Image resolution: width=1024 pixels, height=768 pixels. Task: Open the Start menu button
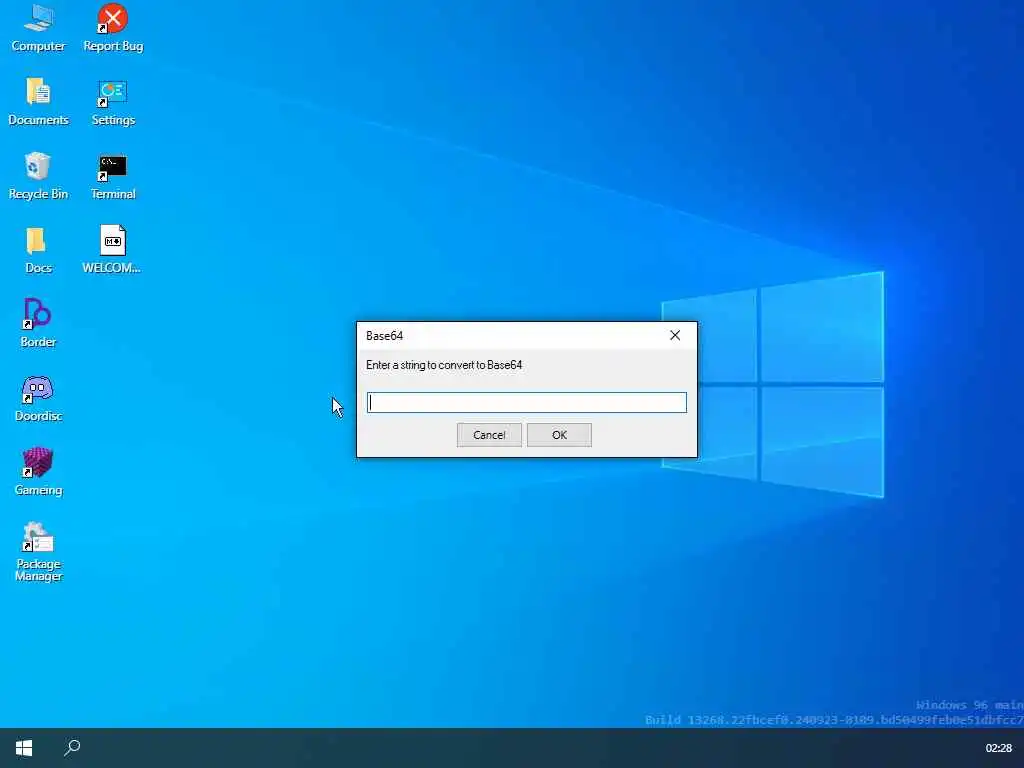24,748
